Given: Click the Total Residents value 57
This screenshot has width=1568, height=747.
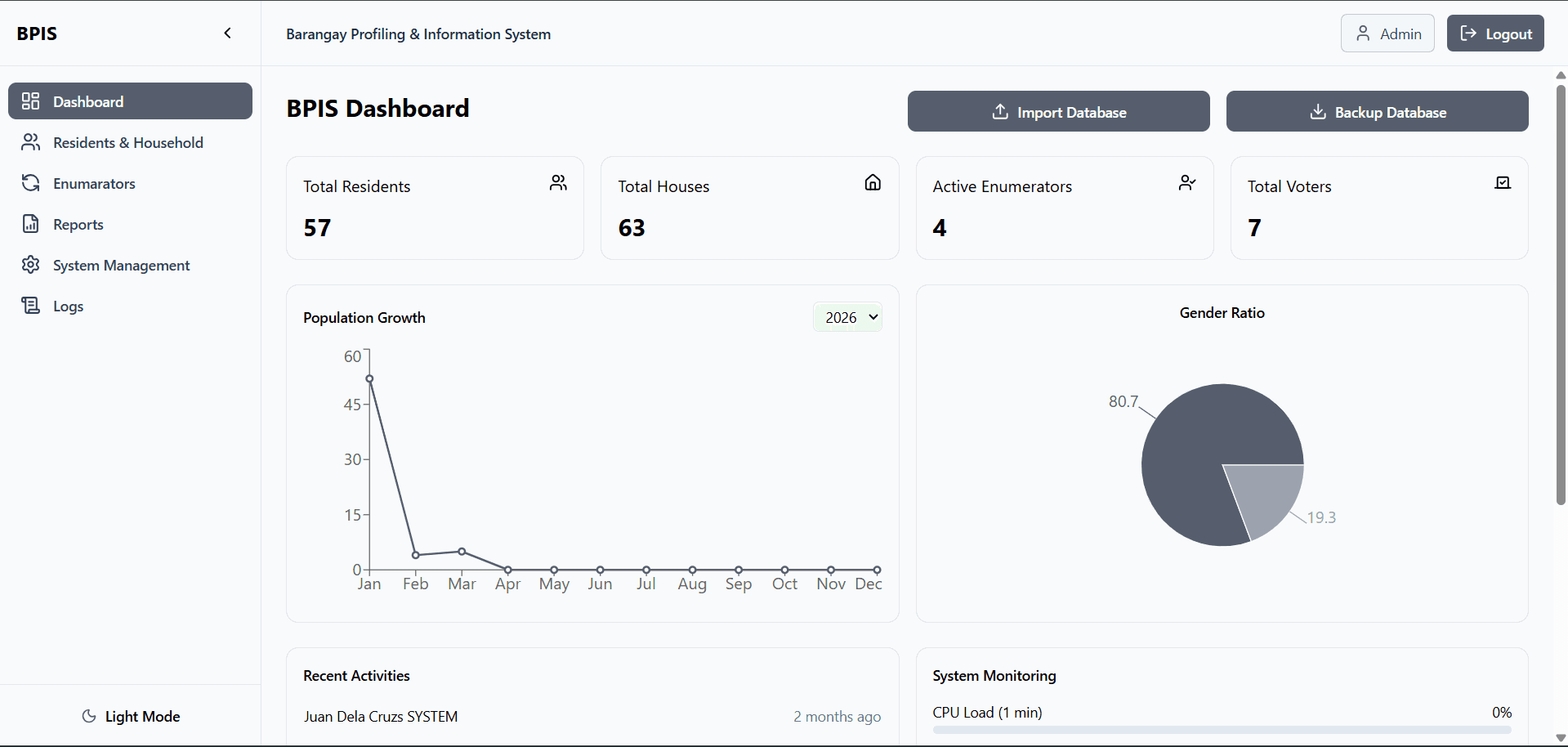Looking at the screenshot, I should click(317, 227).
